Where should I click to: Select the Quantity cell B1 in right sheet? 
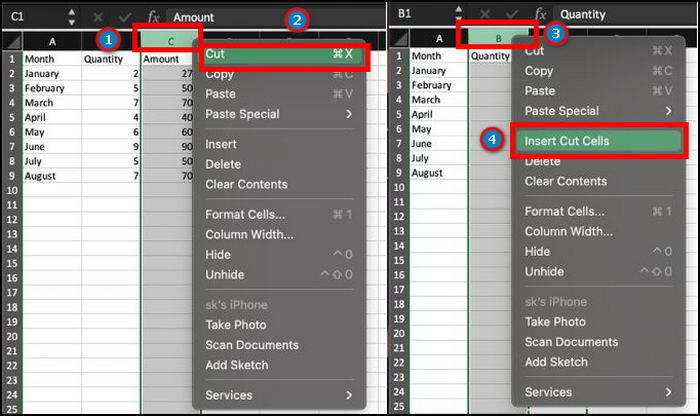tap(490, 56)
